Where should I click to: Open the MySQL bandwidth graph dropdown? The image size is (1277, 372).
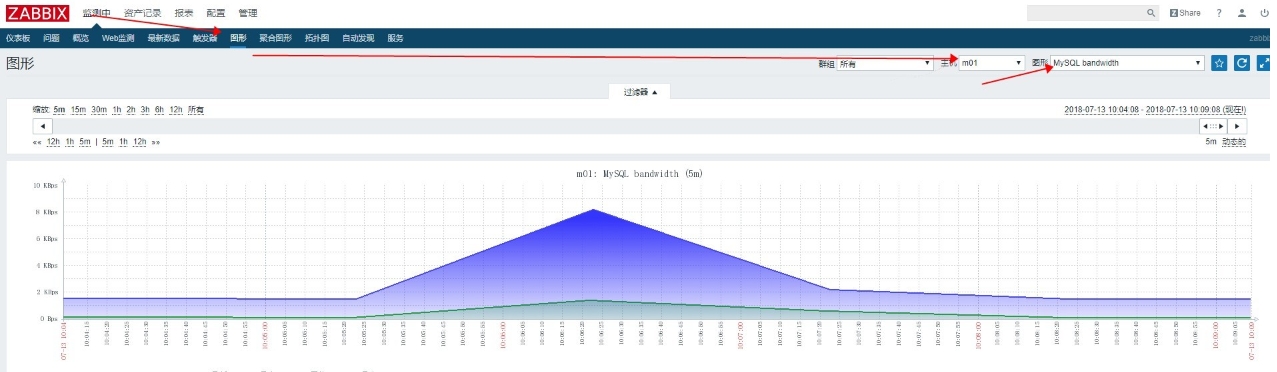[1127, 63]
